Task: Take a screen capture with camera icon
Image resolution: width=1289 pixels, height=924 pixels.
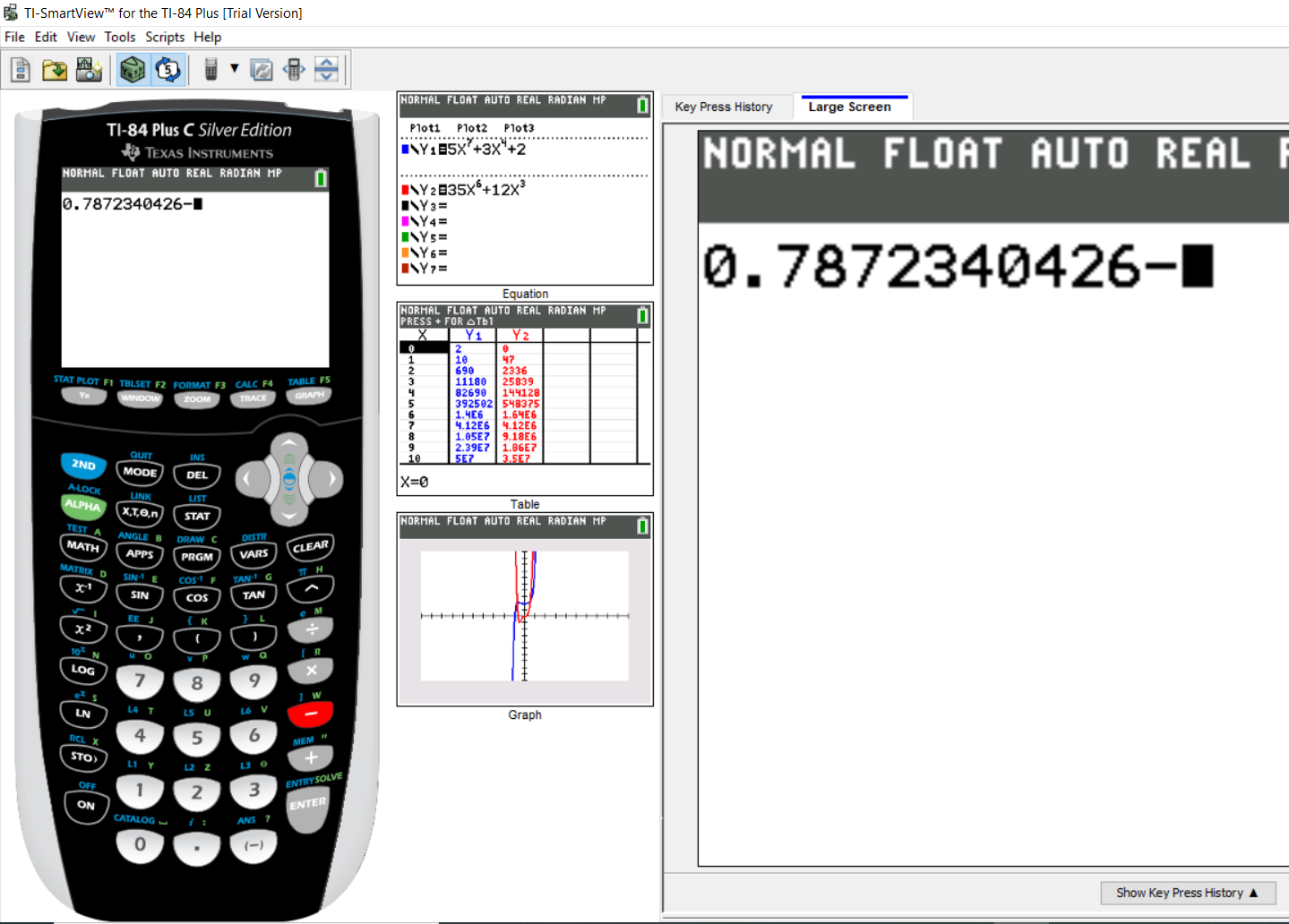Action: (89, 70)
